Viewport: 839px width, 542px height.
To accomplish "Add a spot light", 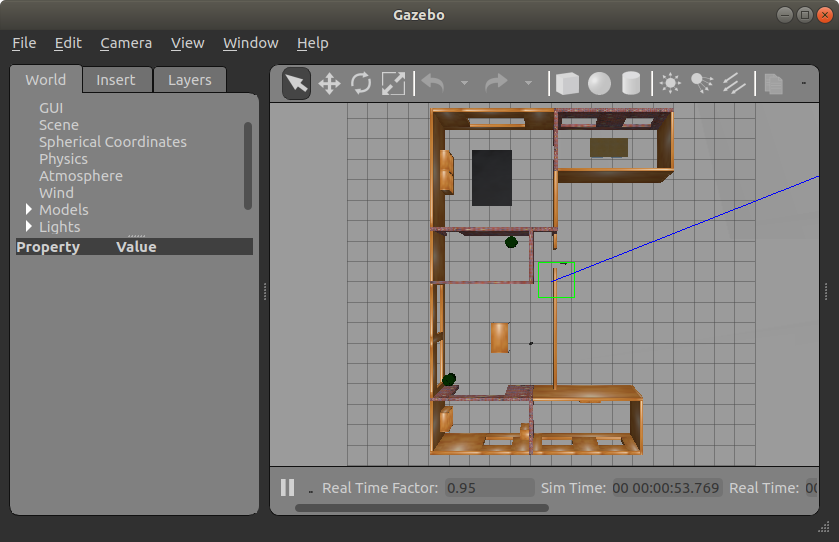I will click(x=702, y=83).
